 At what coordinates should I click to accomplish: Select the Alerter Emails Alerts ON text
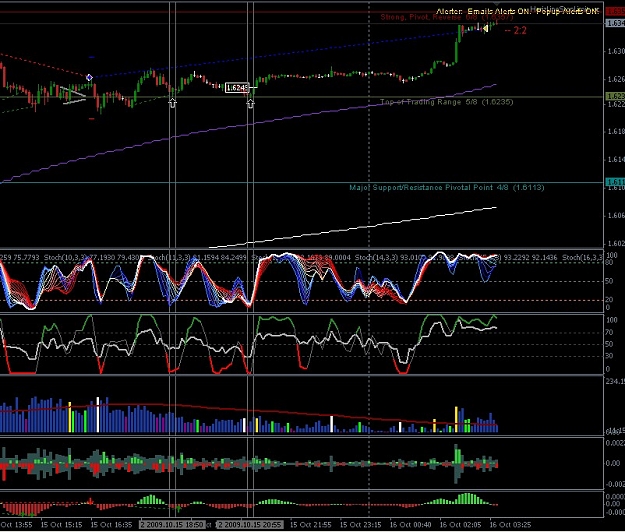click(483, 11)
